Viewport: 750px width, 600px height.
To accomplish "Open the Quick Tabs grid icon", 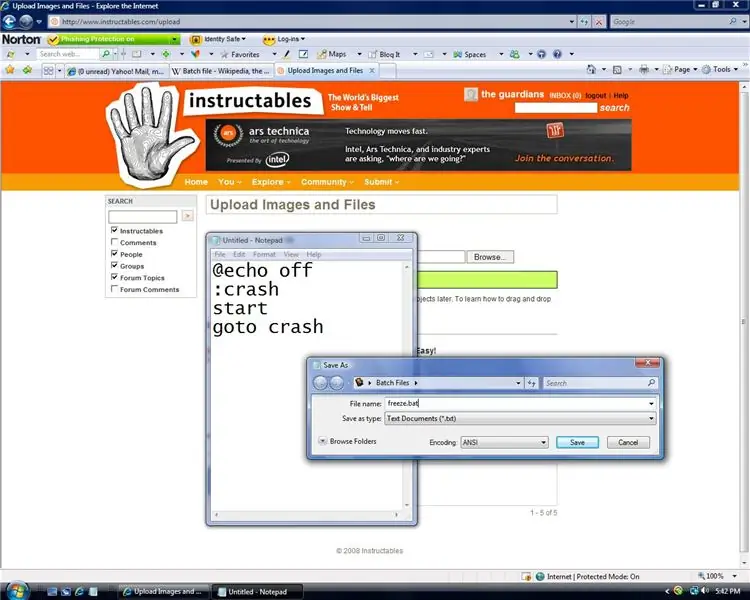I will (x=48, y=71).
